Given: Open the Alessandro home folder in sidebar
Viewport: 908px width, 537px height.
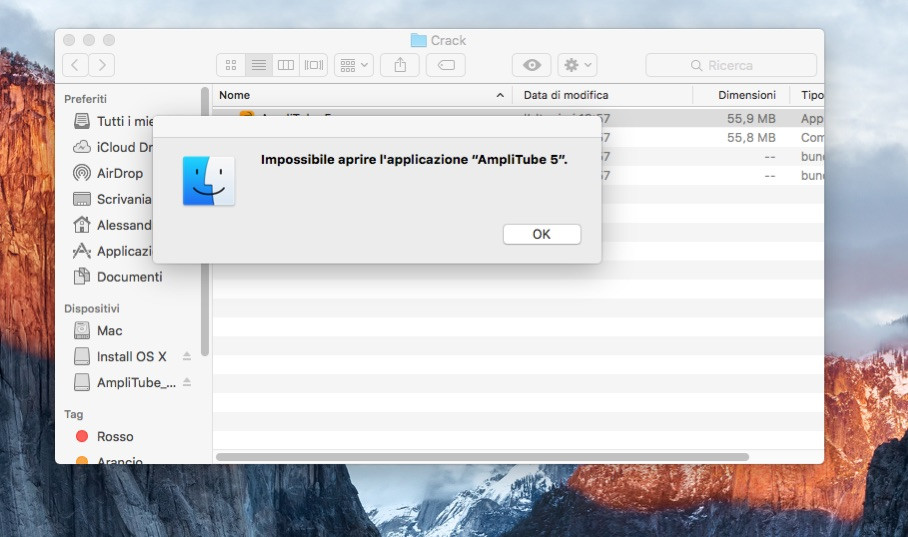Looking at the screenshot, I should pyautogui.click(x=114, y=225).
